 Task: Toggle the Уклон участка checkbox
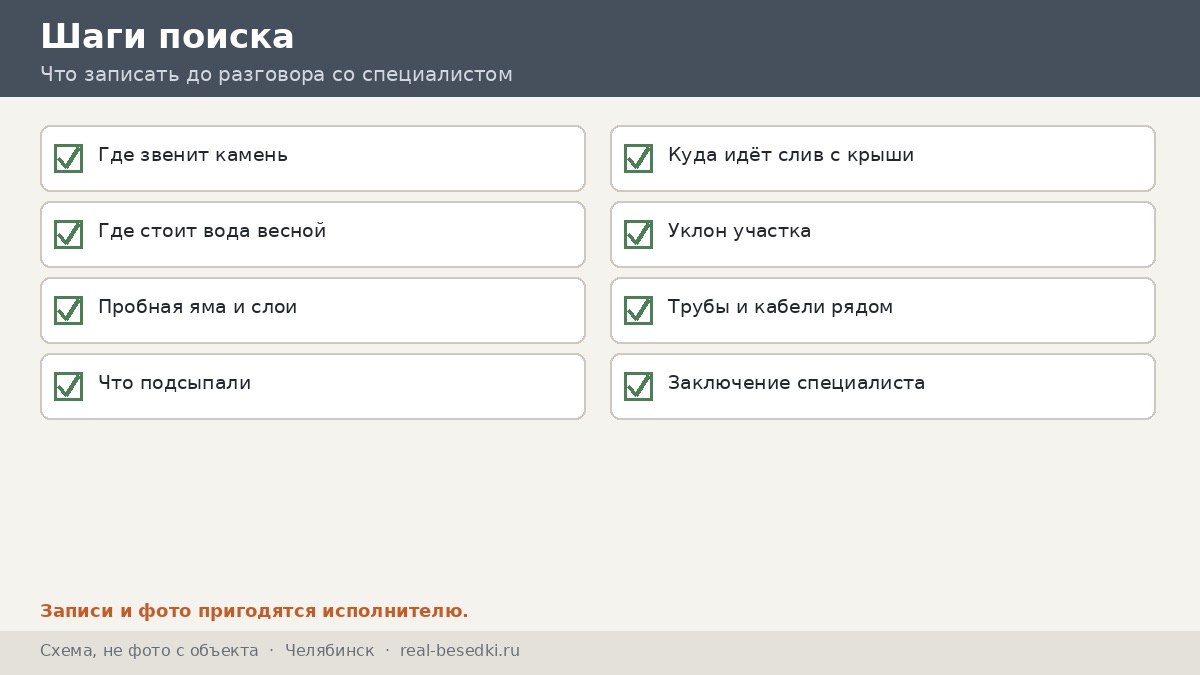tap(638, 234)
